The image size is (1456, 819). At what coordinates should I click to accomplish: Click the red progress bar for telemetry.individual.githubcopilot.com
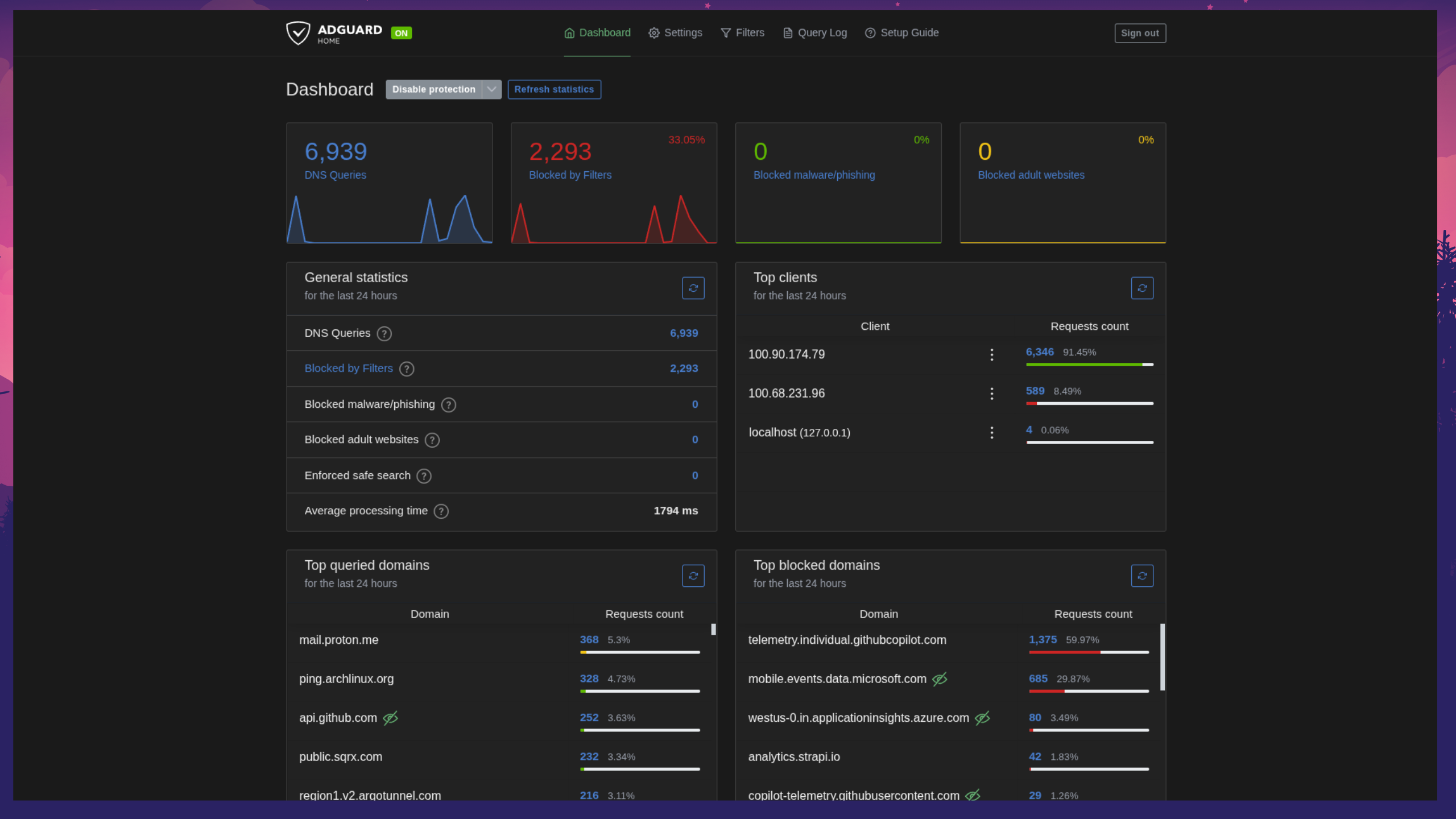point(1065,652)
